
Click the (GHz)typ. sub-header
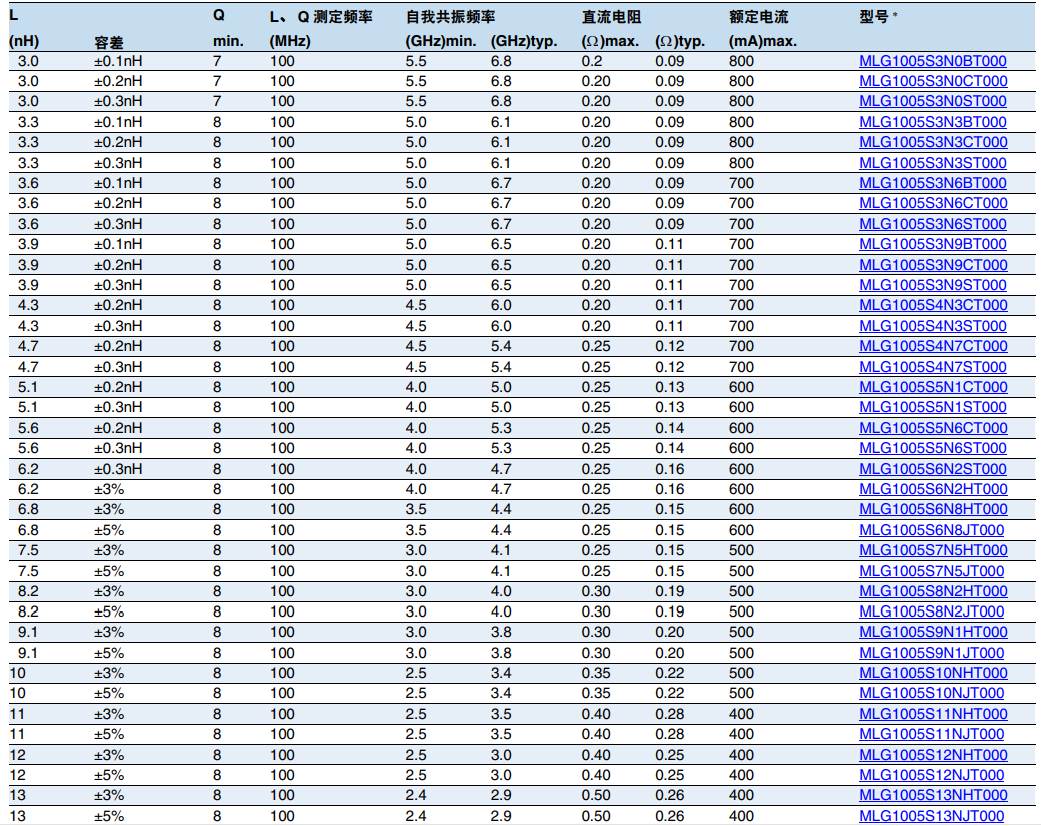point(524,41)
